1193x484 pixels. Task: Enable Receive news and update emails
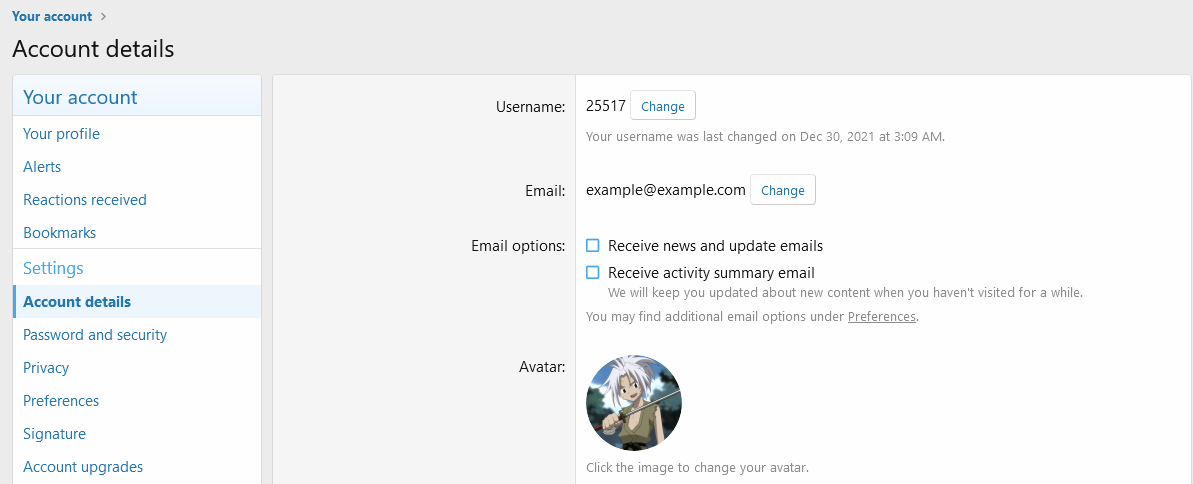pos(593,246)
